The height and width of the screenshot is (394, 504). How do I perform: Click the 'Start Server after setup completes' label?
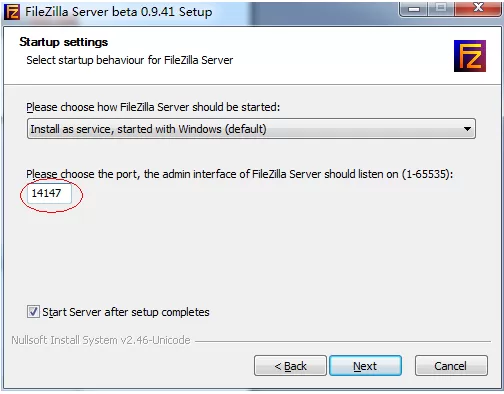(x=126, y=312)
